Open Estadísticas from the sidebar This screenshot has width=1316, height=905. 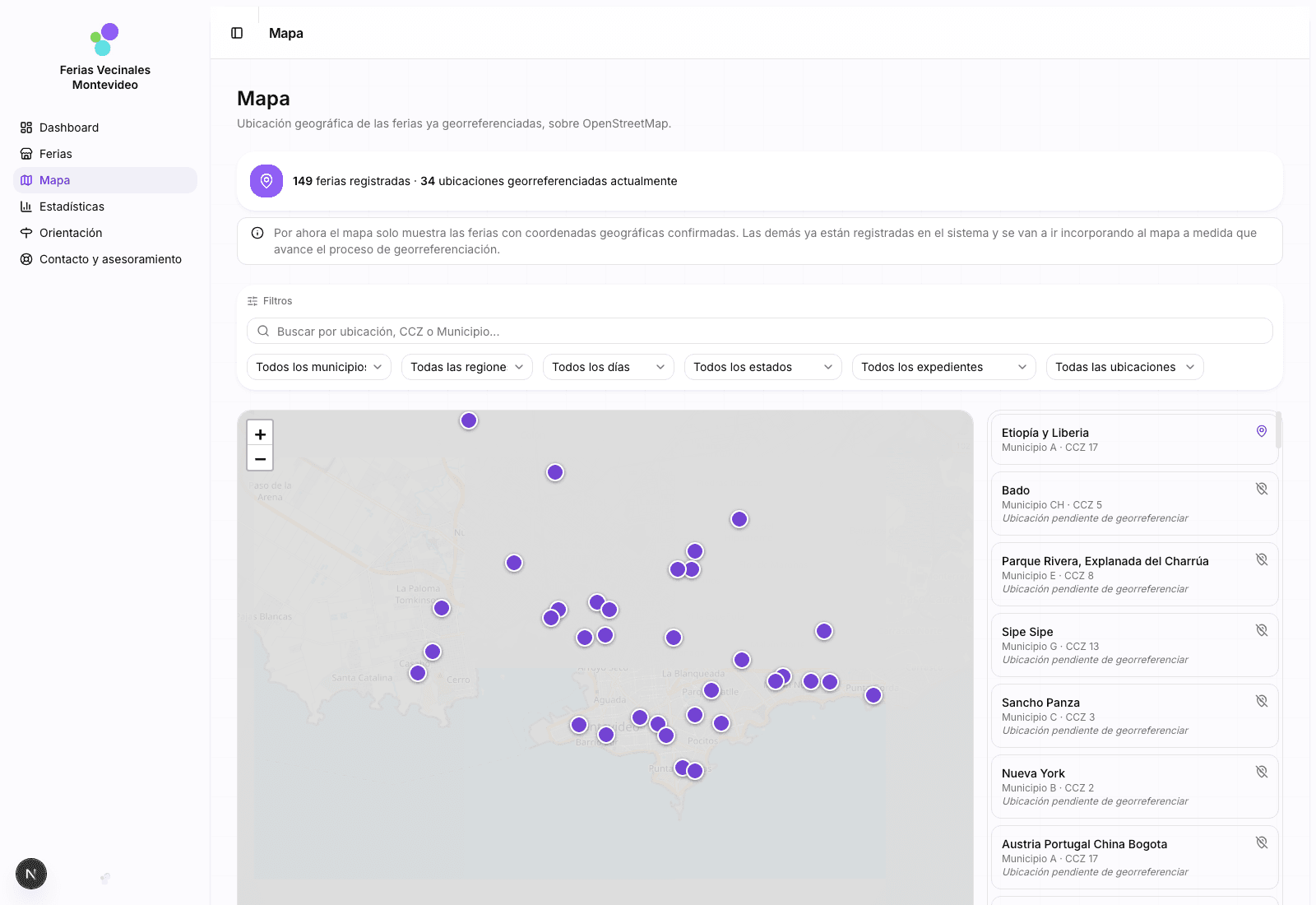pyautogui.click(x=105, y=207)
